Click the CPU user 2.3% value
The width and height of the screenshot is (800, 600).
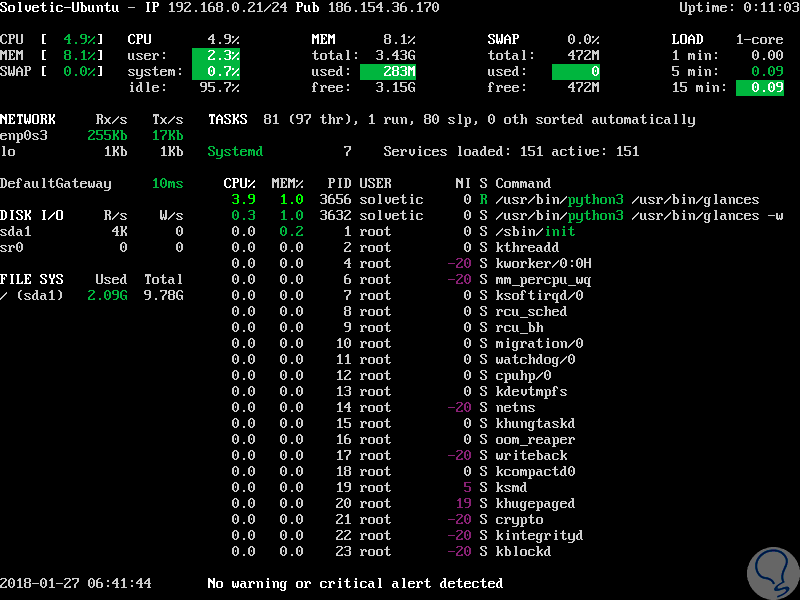pyautogui.click(x=216, y=56)
